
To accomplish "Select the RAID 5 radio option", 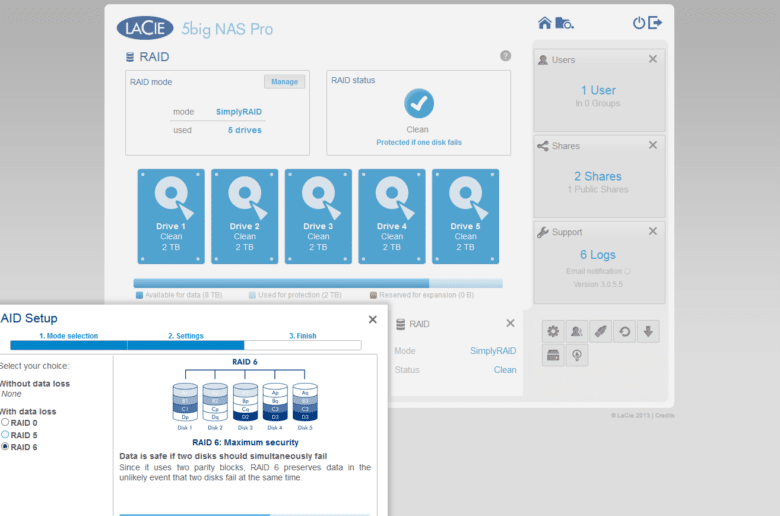I will tap(5, 434).
